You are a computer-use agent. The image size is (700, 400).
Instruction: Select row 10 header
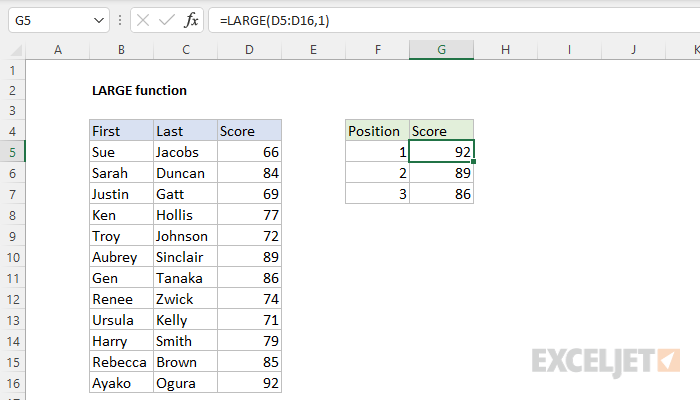click(x=12, y=258)
